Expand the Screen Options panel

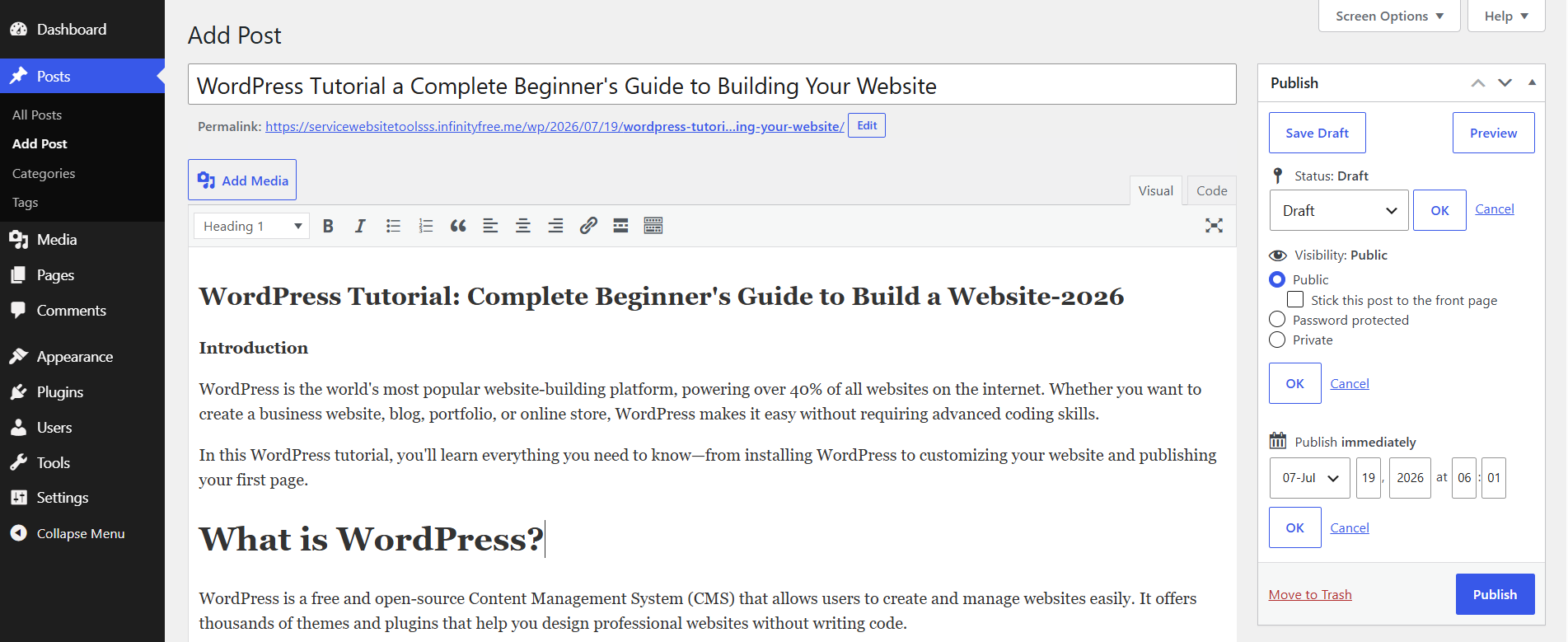[1389, 16]
